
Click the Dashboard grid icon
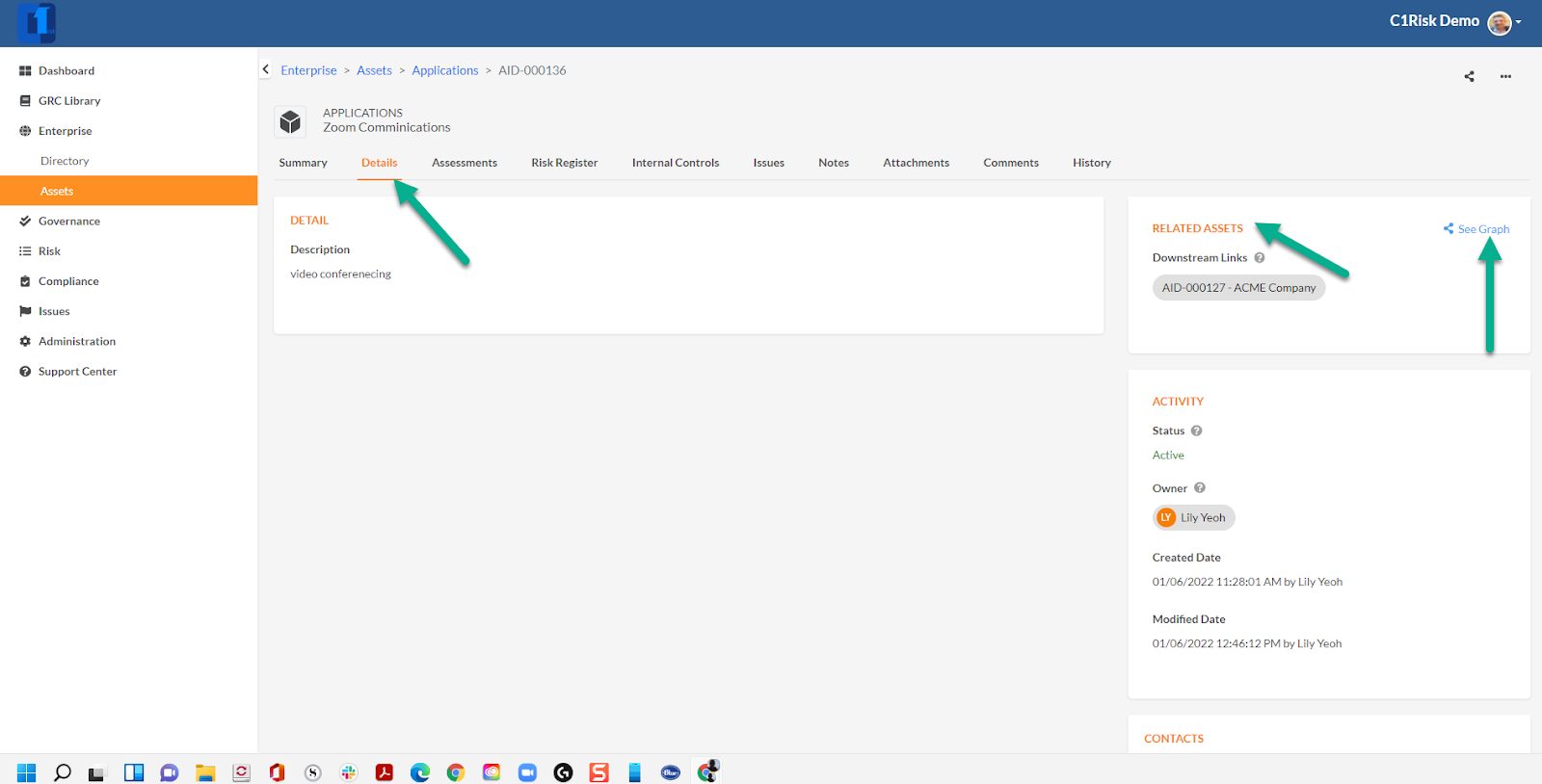25,71
